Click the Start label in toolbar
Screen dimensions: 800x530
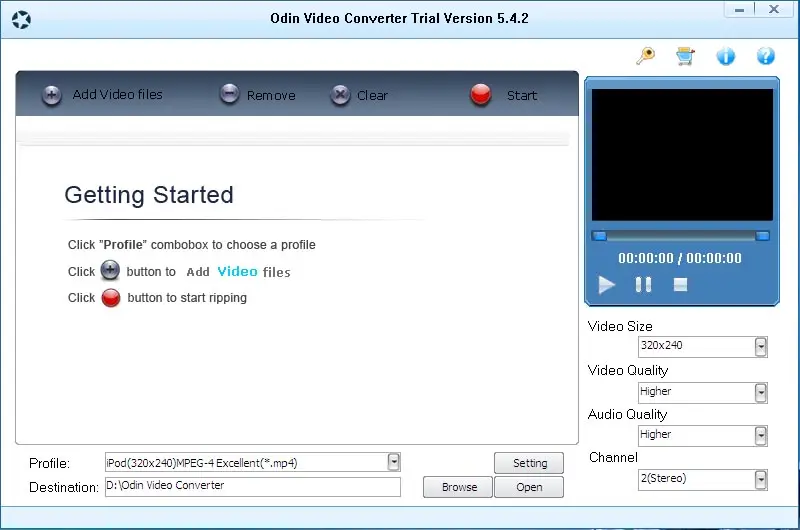pos(522,95)
